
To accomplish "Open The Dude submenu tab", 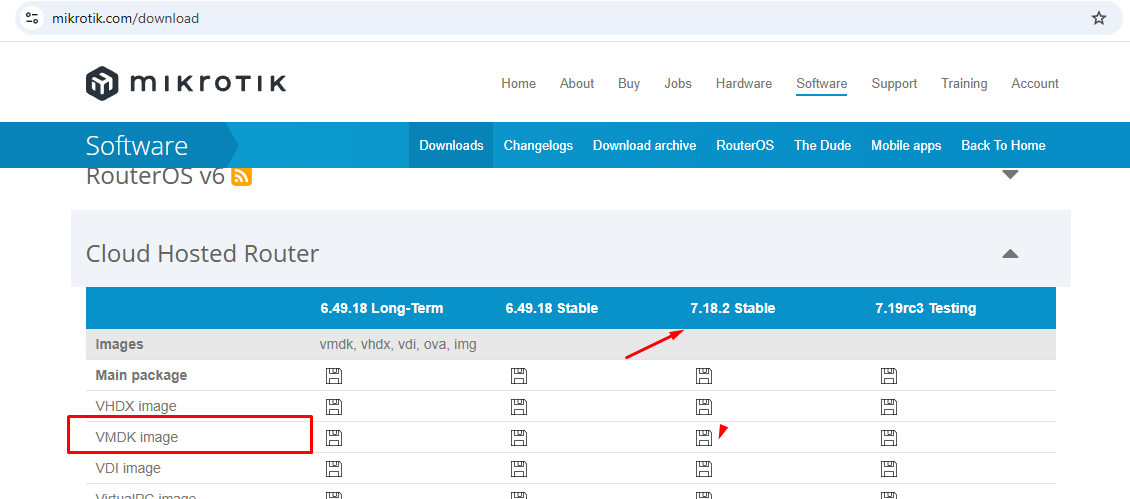I will (822, 145).
